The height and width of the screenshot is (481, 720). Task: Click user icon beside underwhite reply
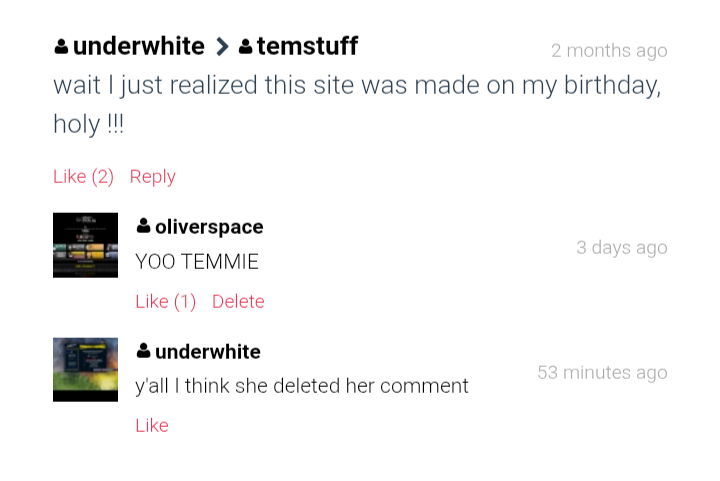coord(144,352)
